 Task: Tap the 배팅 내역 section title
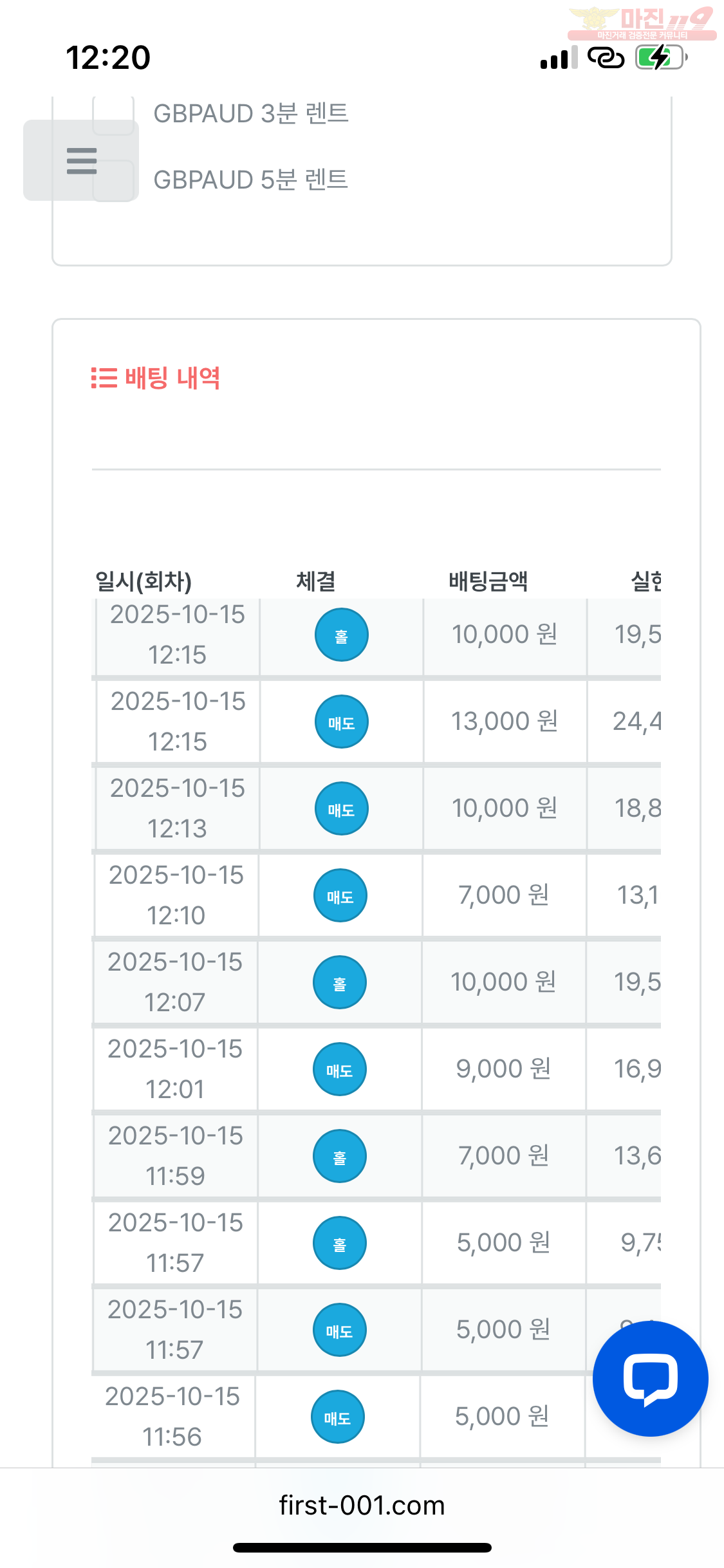coord(172,378)
